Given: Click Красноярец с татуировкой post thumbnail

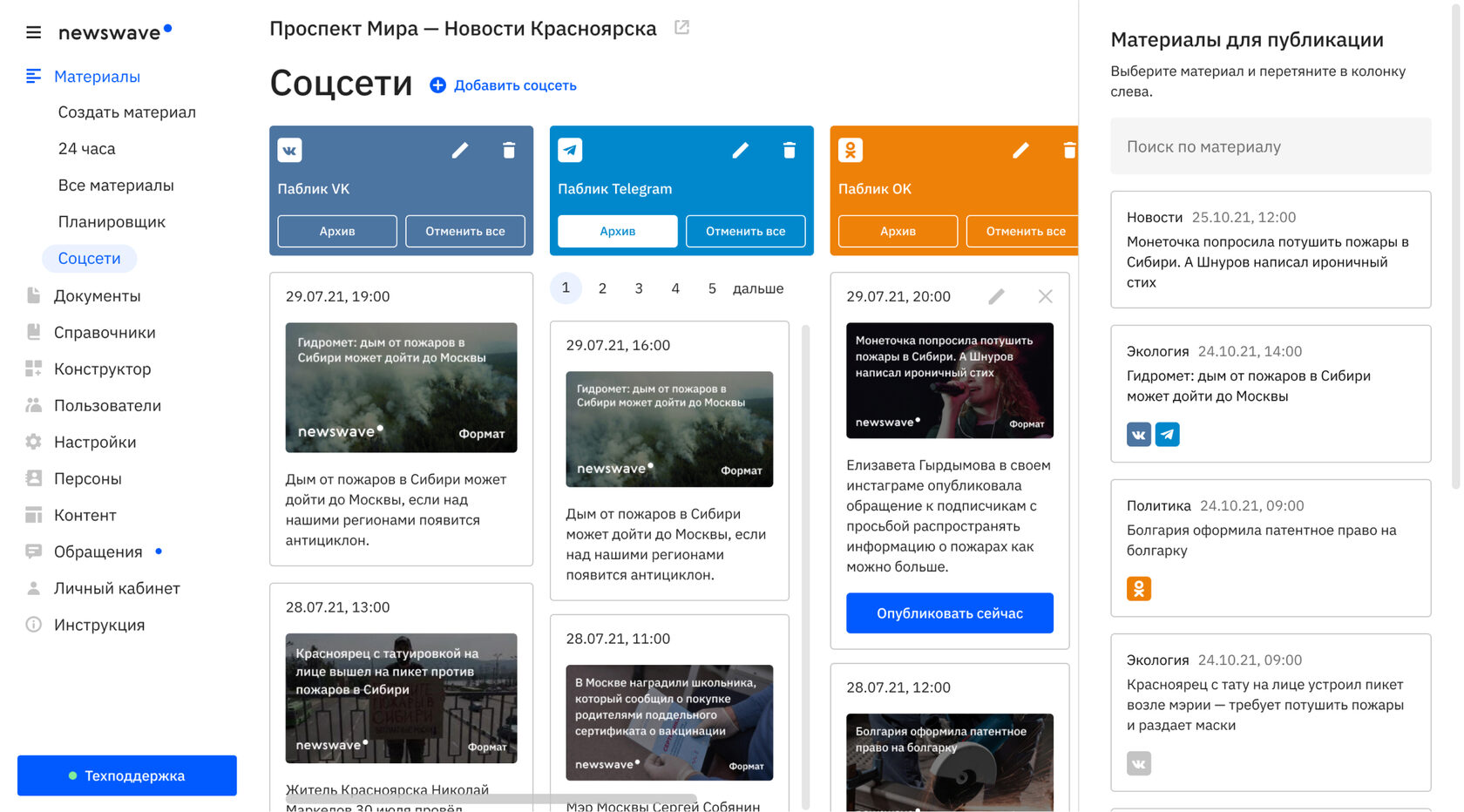Looking at the screenshot, I should tap(401, 699).
